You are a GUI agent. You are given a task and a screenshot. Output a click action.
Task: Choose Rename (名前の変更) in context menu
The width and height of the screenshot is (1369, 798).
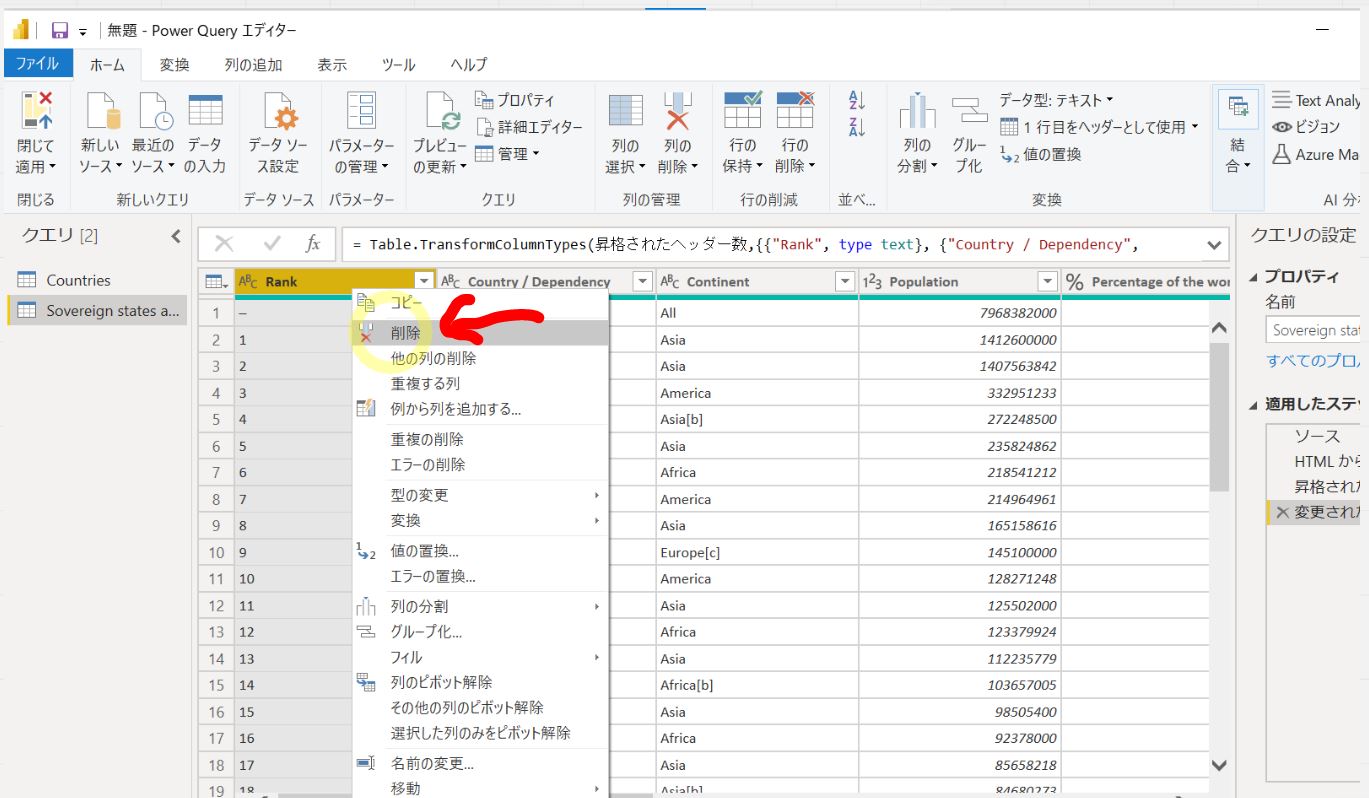tap(481, 763)
